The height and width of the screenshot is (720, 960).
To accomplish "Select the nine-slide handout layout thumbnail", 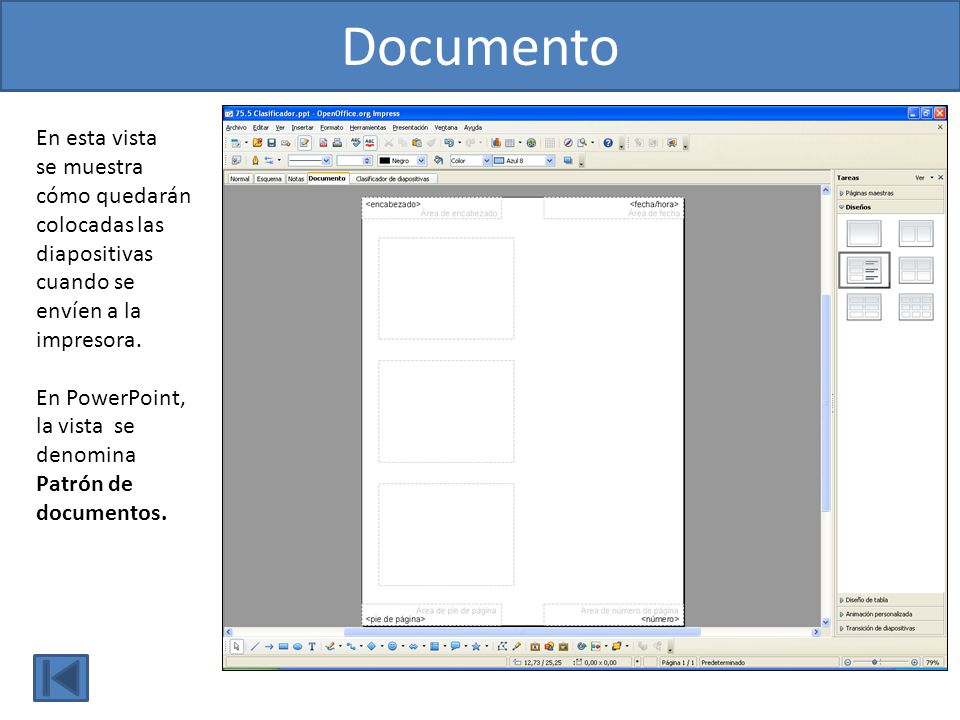I will (917, 307).
